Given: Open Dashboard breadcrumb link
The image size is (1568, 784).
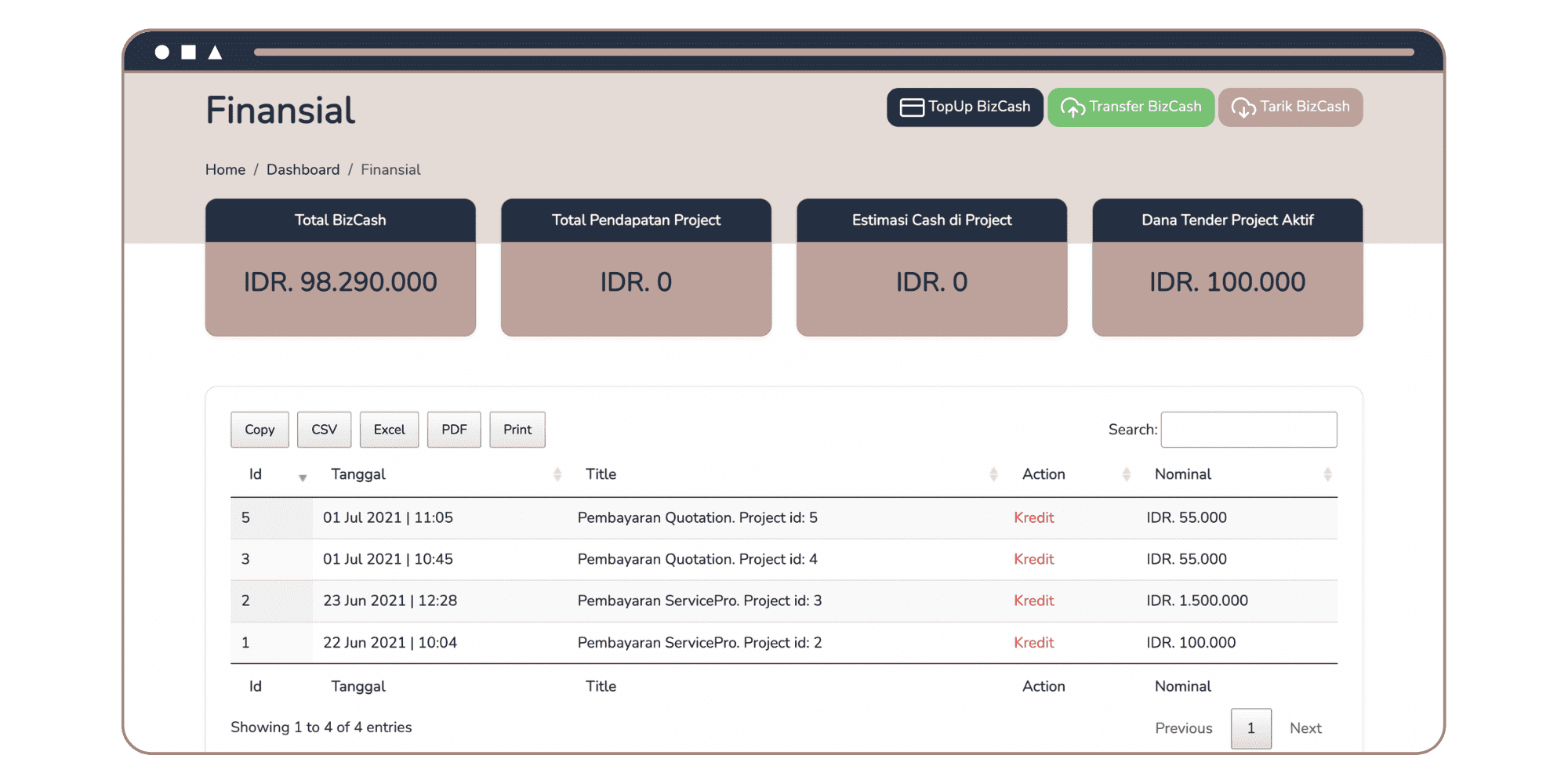Looking at the screenshot, I should pyautogui.click(x=303, y=169).
